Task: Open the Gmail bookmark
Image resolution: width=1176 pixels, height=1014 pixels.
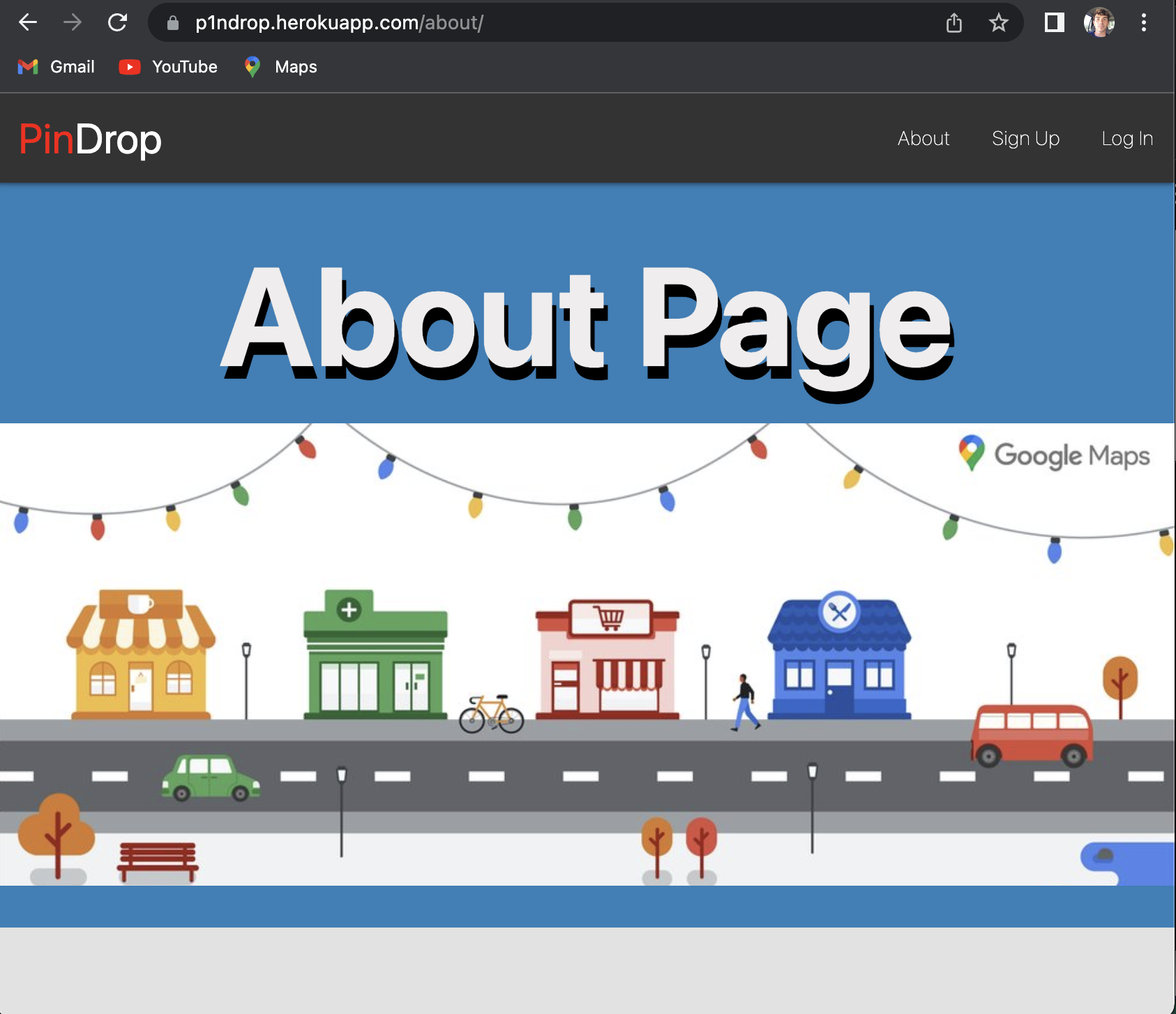Action: point(56,67)
